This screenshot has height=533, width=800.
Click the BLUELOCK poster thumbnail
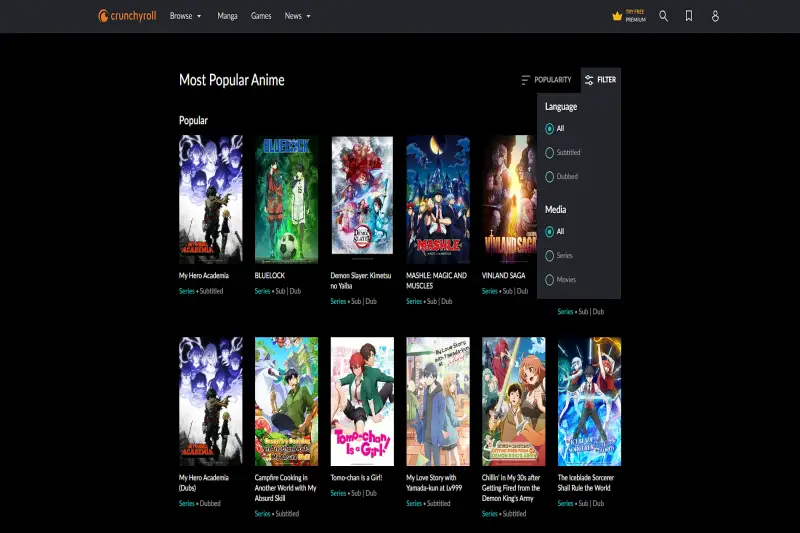(286, 199)
